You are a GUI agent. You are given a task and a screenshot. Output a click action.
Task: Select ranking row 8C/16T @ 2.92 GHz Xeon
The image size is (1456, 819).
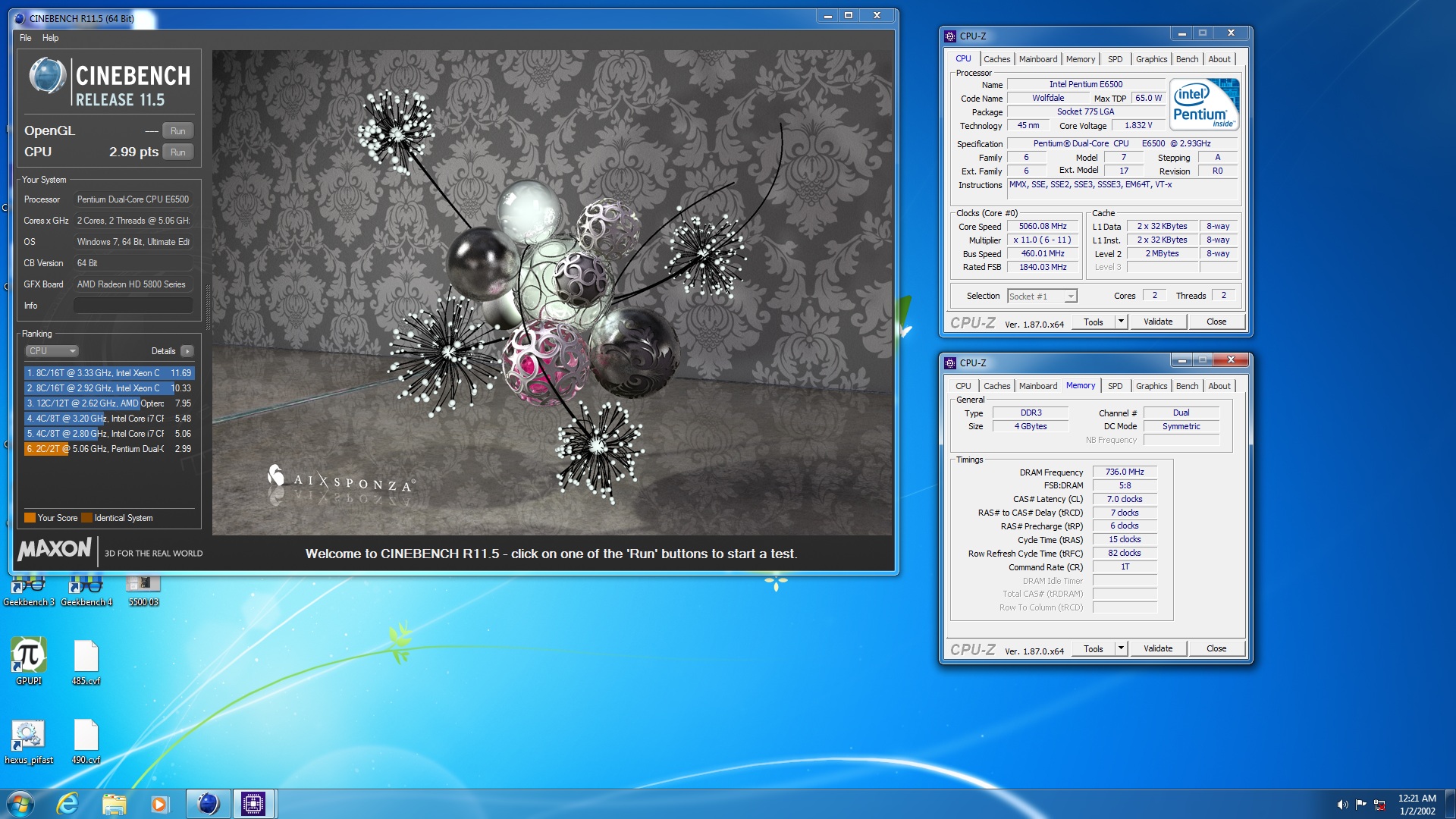point(109,388)
